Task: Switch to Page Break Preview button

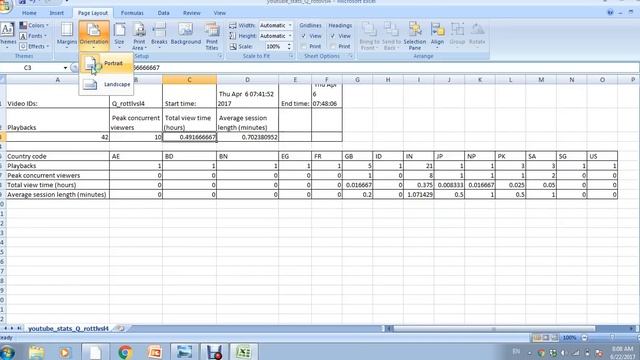Action: tap(554, 338)
